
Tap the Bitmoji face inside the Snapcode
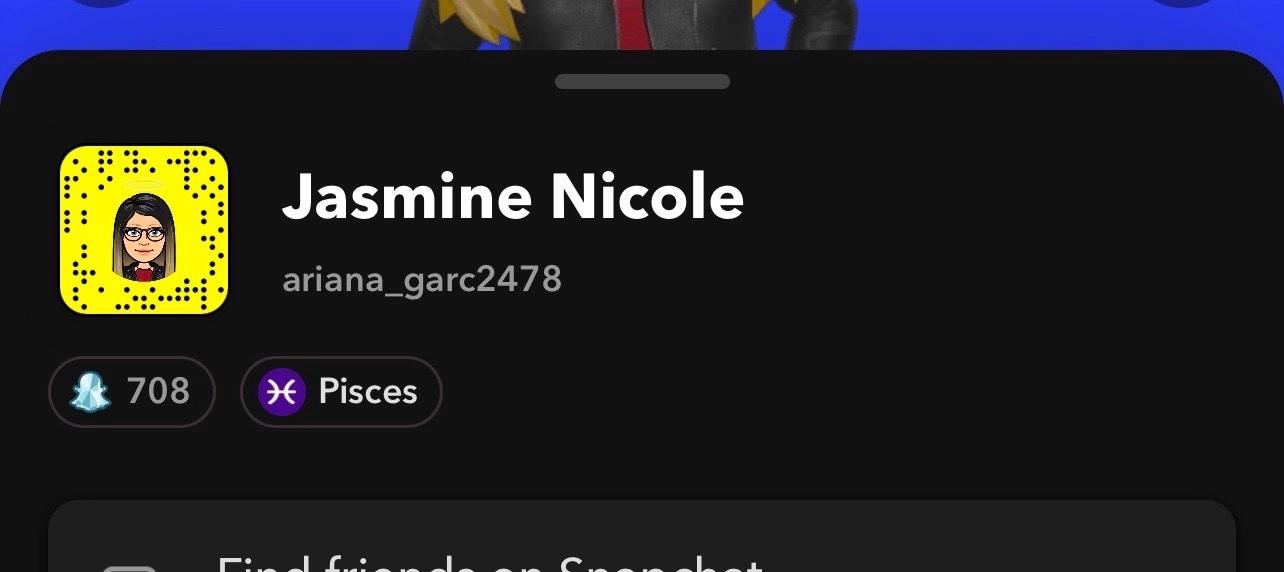[x=145, y=234]
